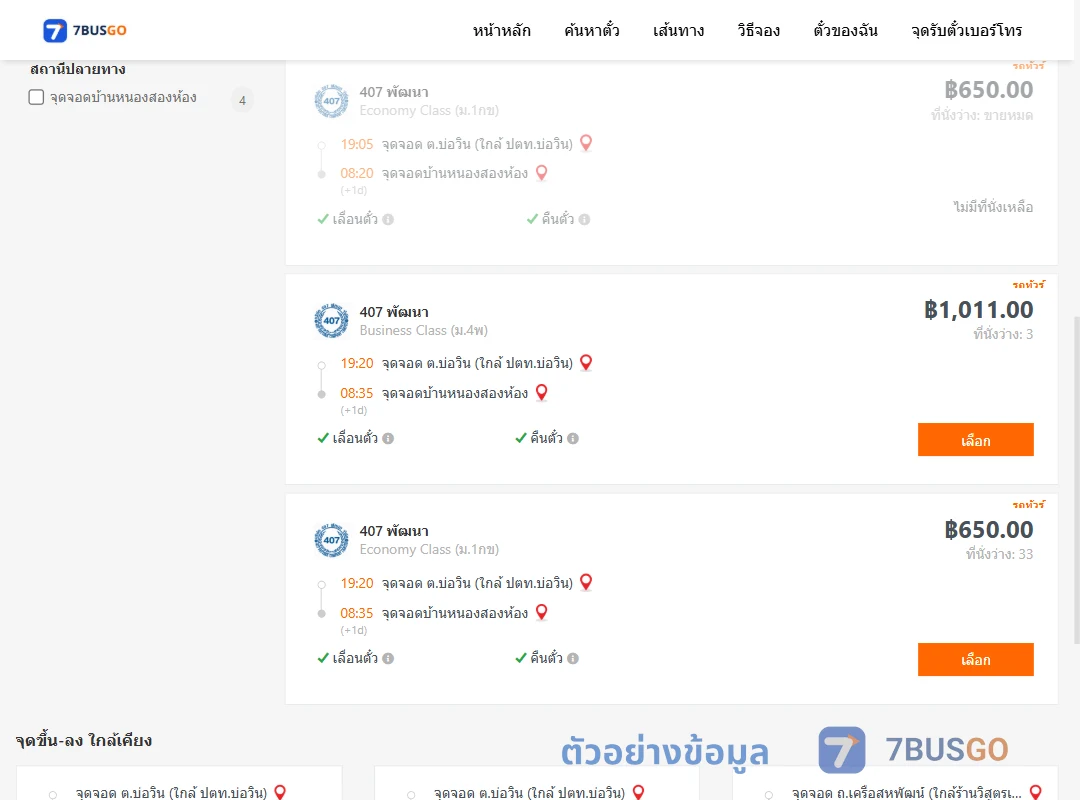This screenshot has width=1080, height=800.
Task: Click arrival map pin in Business Class card
Action: click(542, 392)
